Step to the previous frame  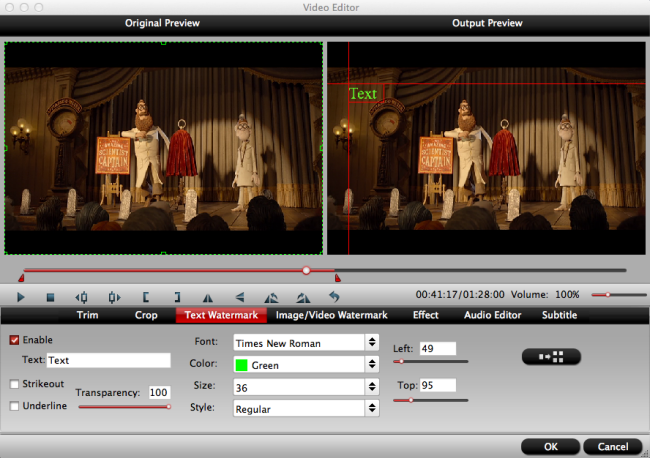coord(82,297)
